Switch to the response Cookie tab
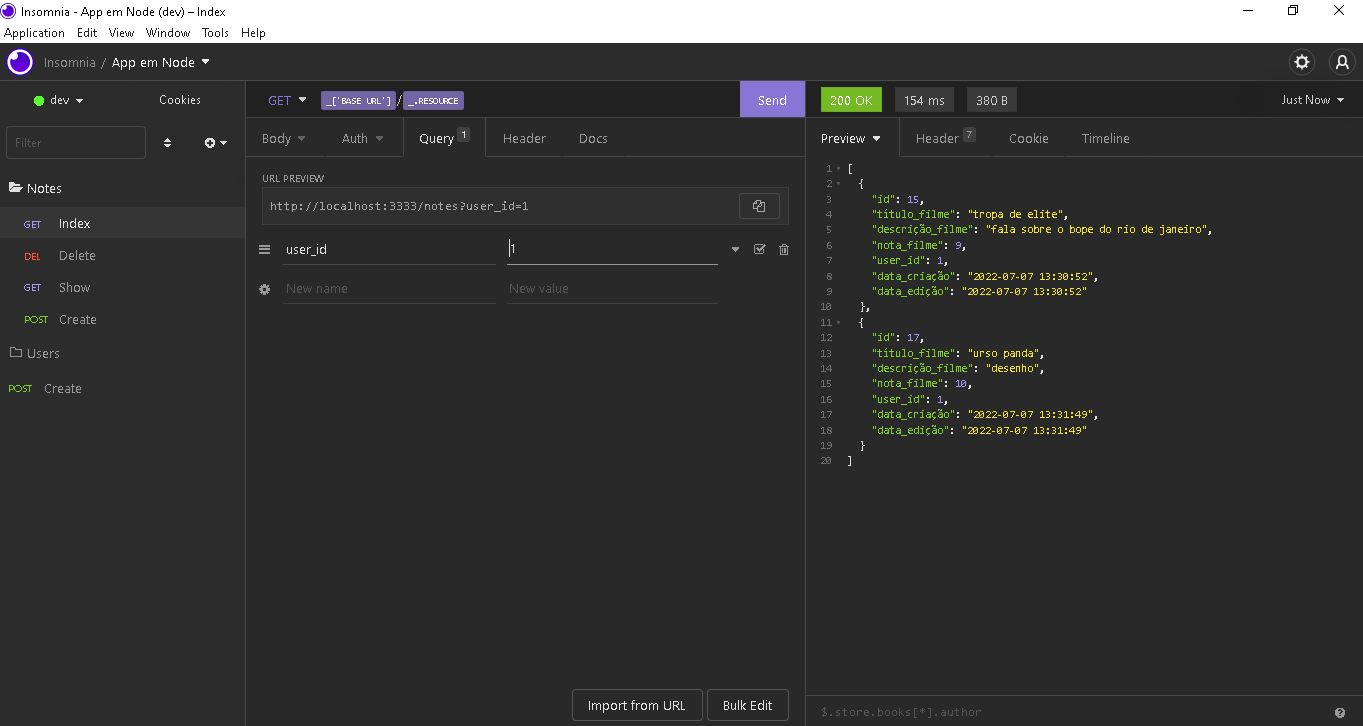 click(1028, 138)
